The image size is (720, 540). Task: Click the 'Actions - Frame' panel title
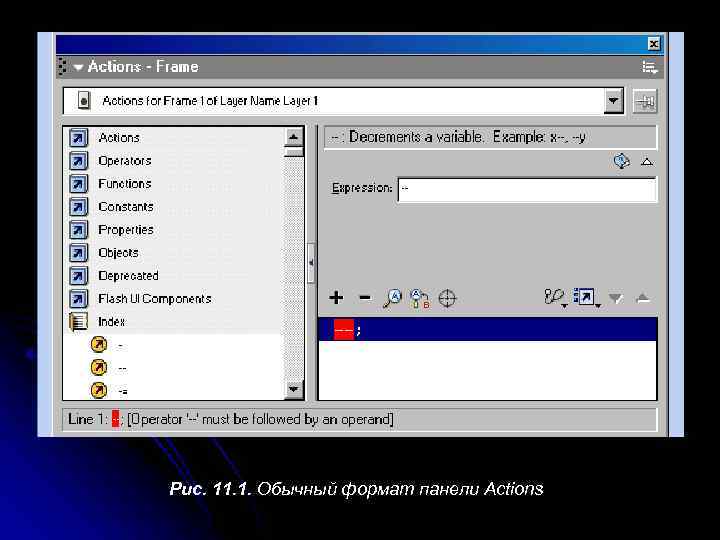click(x=143, y=67)
